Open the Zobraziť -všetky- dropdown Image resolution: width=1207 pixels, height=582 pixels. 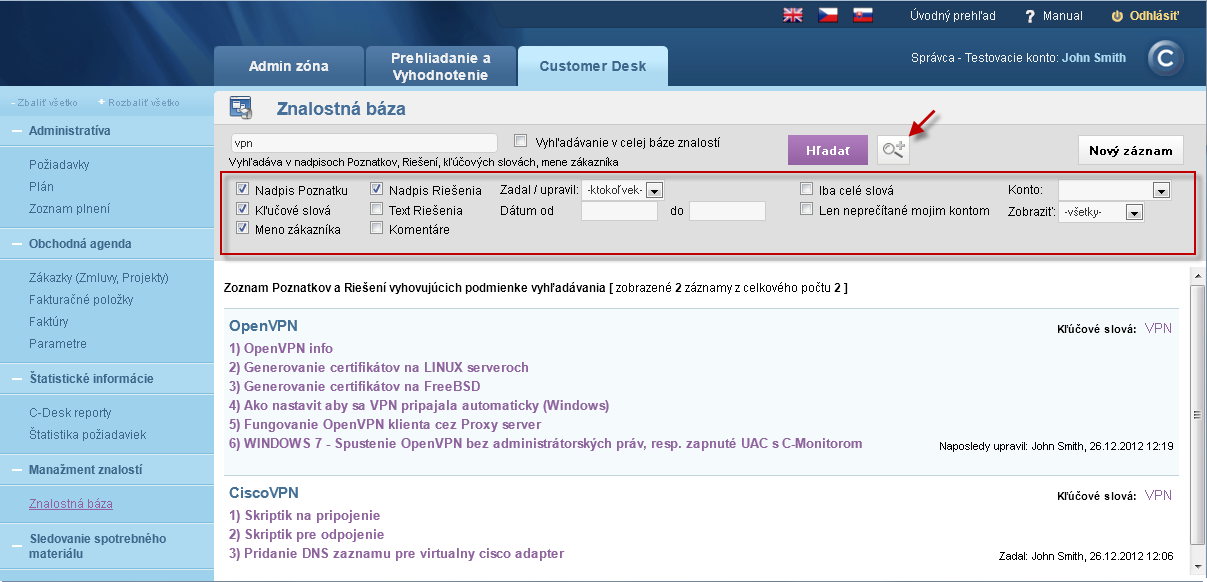click(1101, 211)
